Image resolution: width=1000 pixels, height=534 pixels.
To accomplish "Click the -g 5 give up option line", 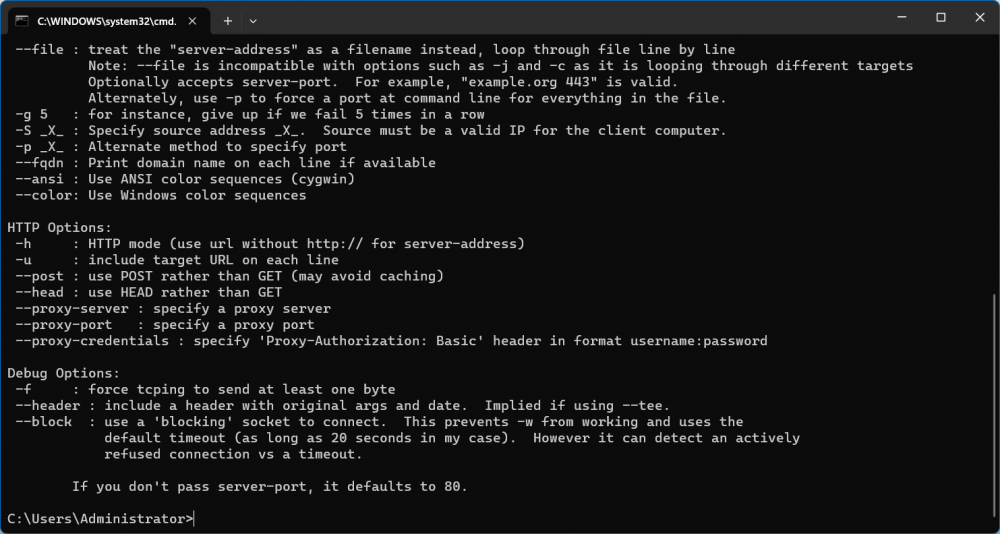I will point(250,115).
